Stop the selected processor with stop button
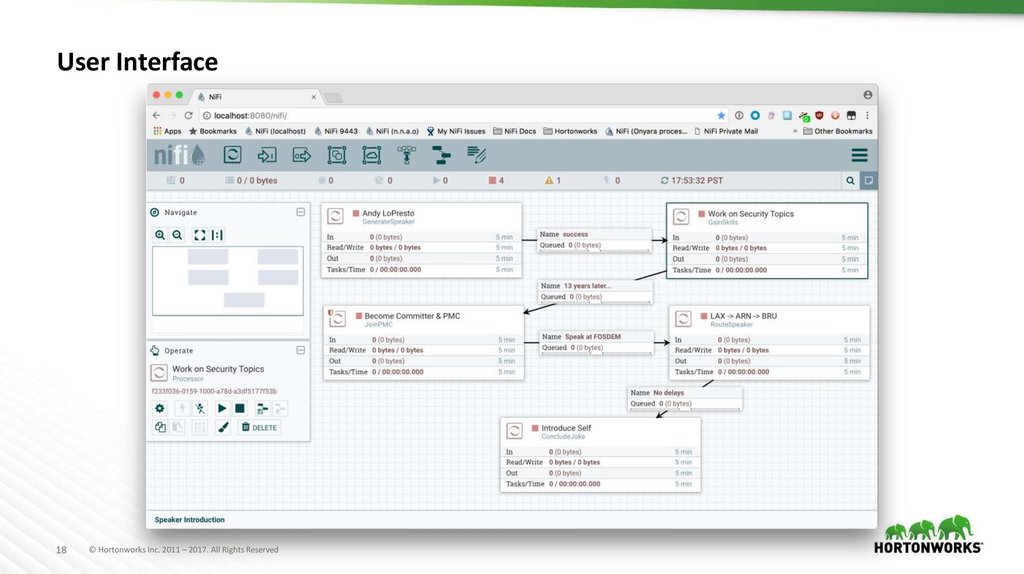 [x=240, y=408]
